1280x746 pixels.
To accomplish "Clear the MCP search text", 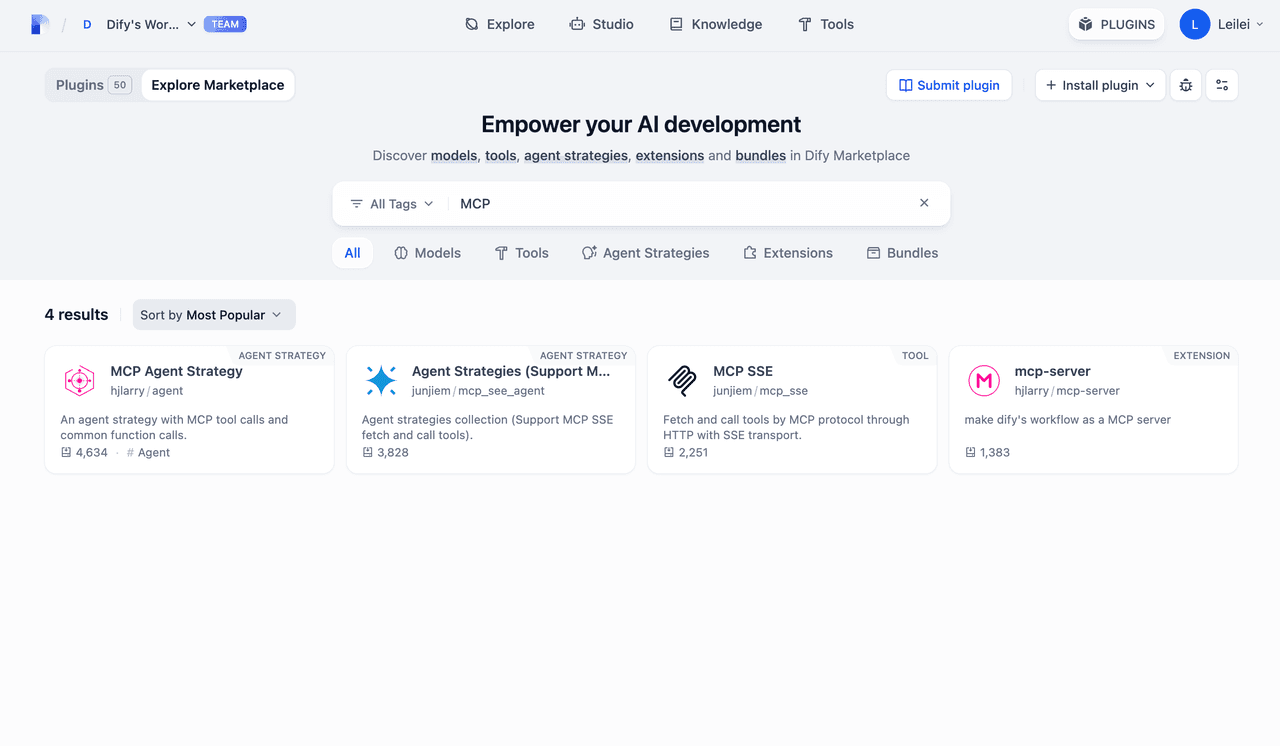I will (924, 203).
